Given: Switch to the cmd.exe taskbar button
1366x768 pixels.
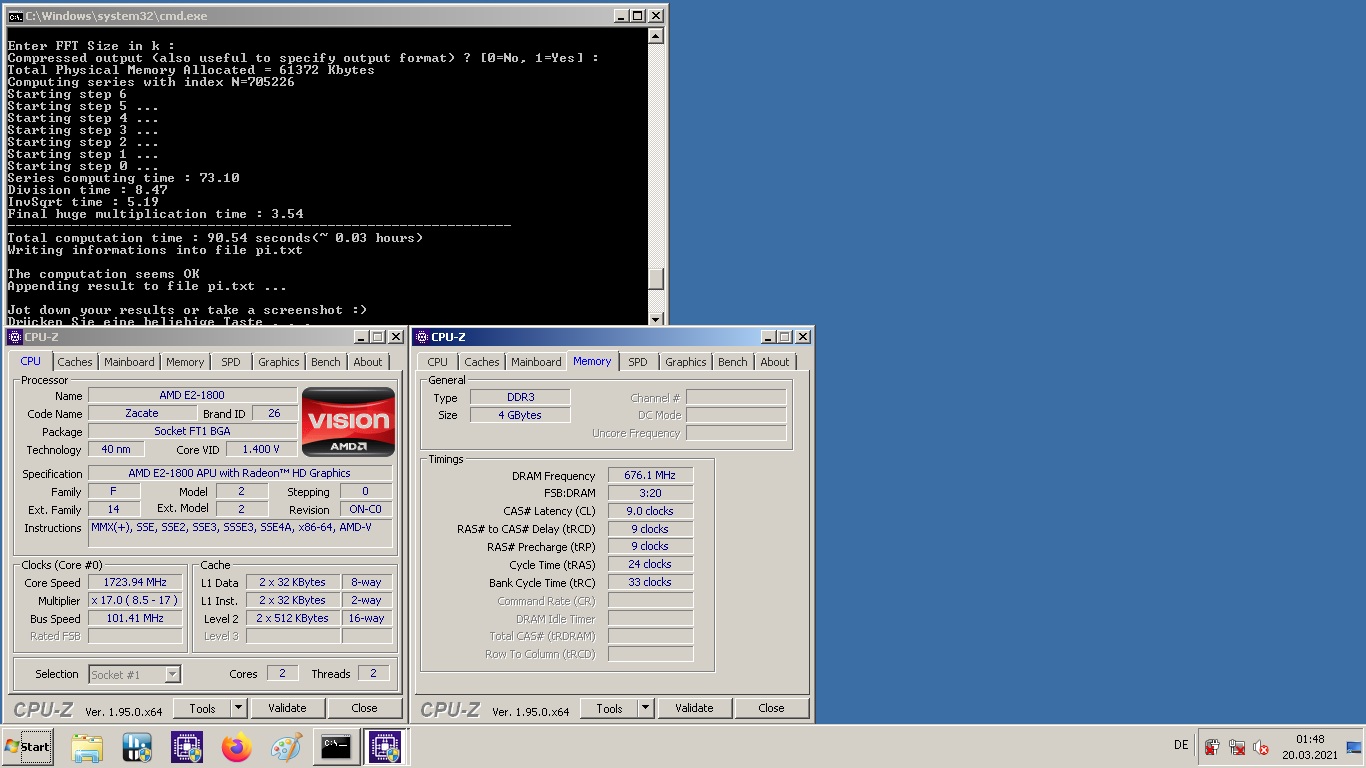Looking at the screenshot, I should [x=336, y=747].
